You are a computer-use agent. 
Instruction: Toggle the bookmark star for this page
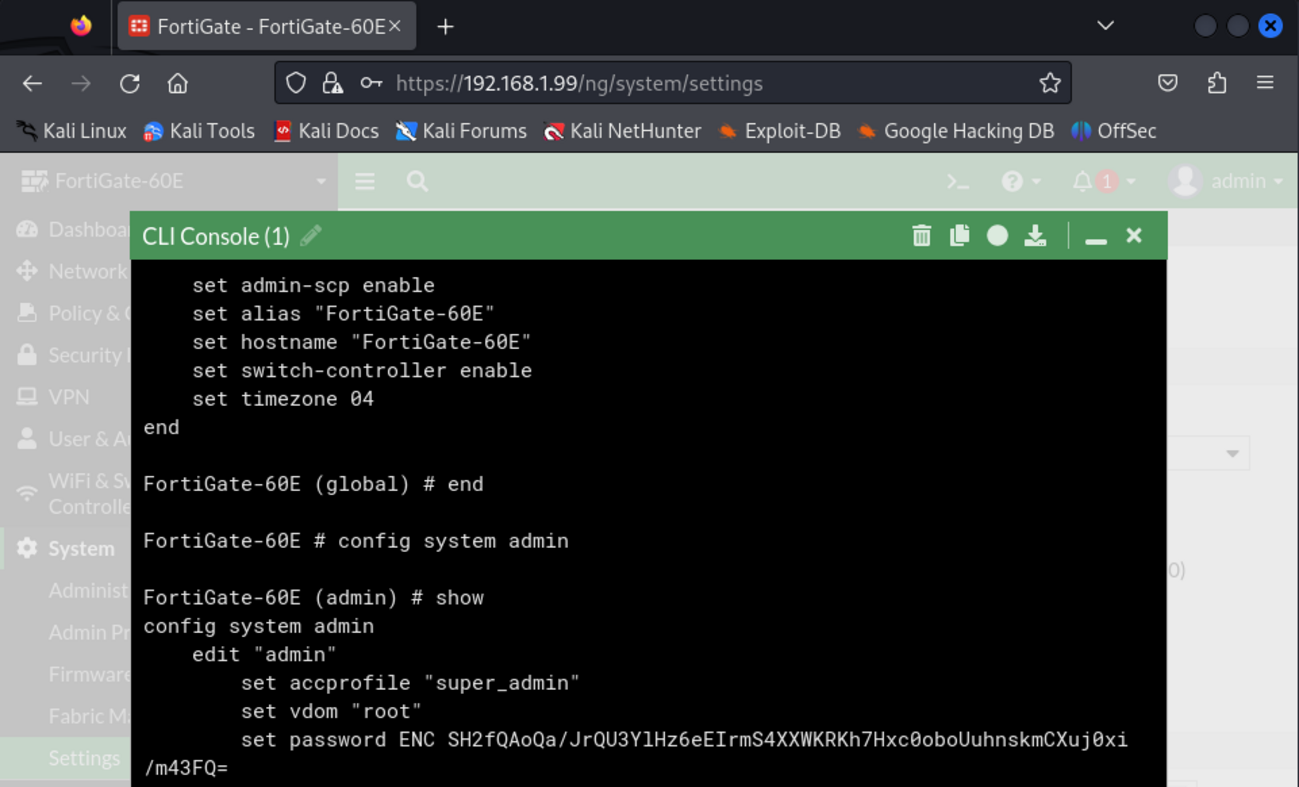1050,84
